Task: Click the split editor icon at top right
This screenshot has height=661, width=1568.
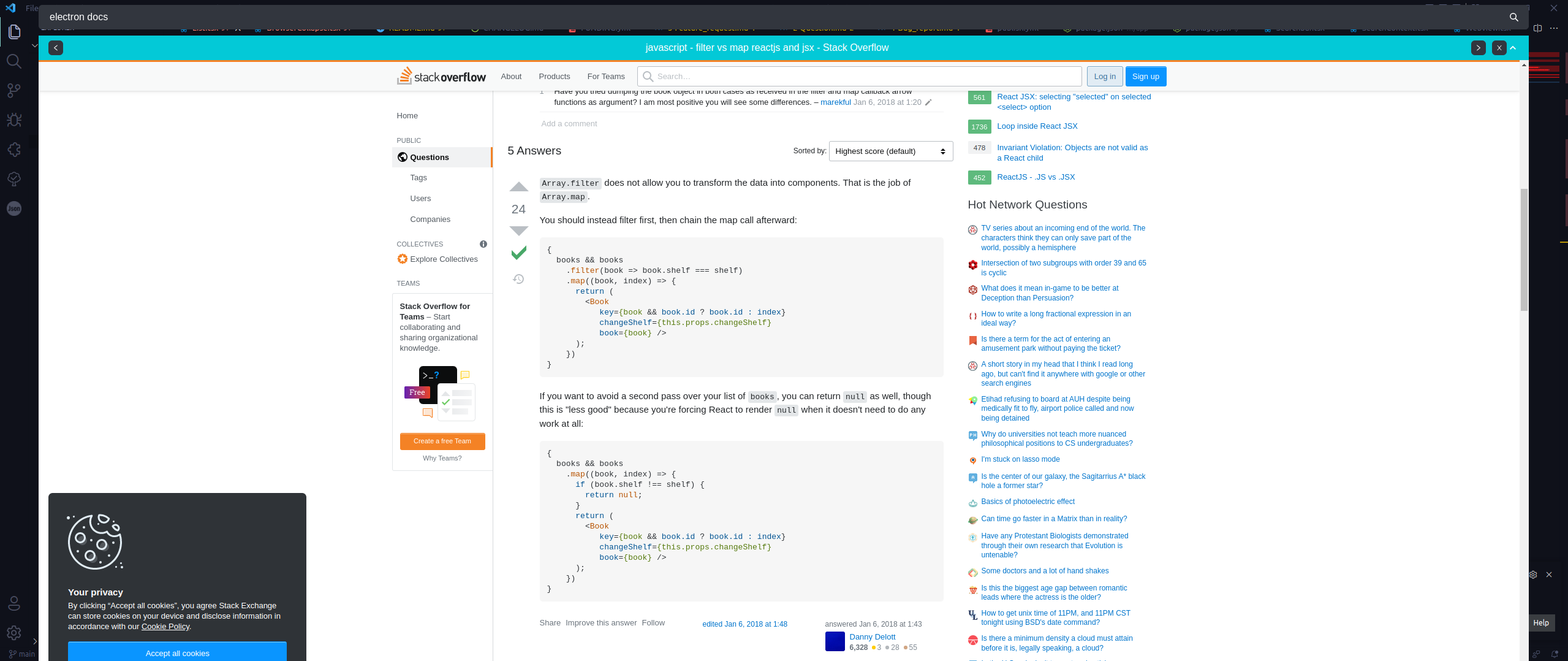Action: (1537, 28)
